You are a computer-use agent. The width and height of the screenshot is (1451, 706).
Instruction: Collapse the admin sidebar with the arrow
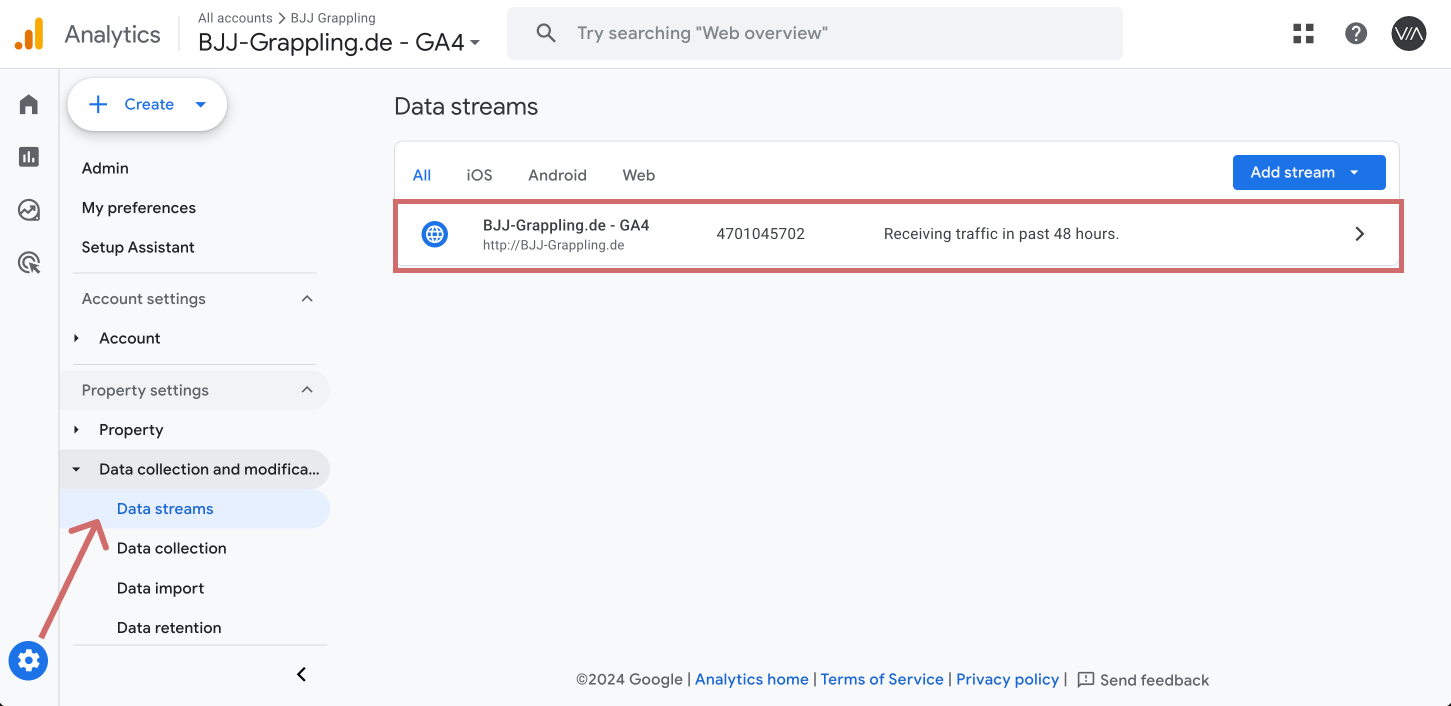click(x=302, y=674)
